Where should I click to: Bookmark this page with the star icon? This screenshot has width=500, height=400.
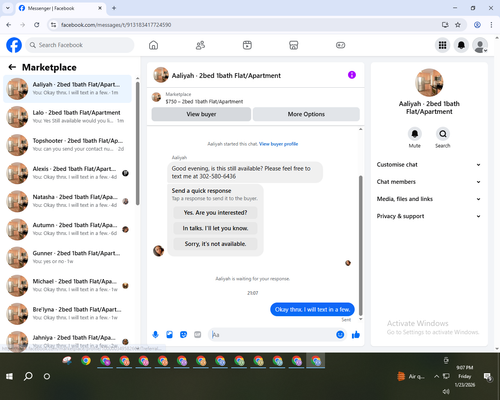tap(458, 25)
